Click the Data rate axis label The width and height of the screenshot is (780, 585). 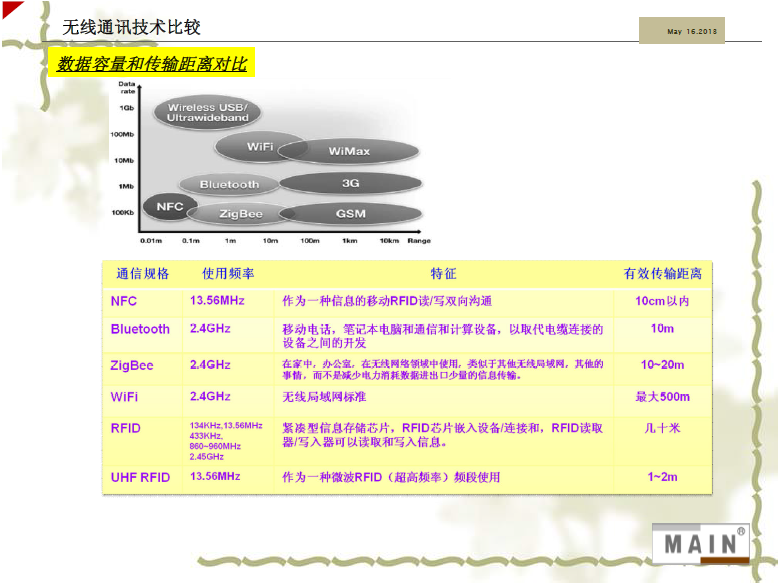[x=127, y=88]
